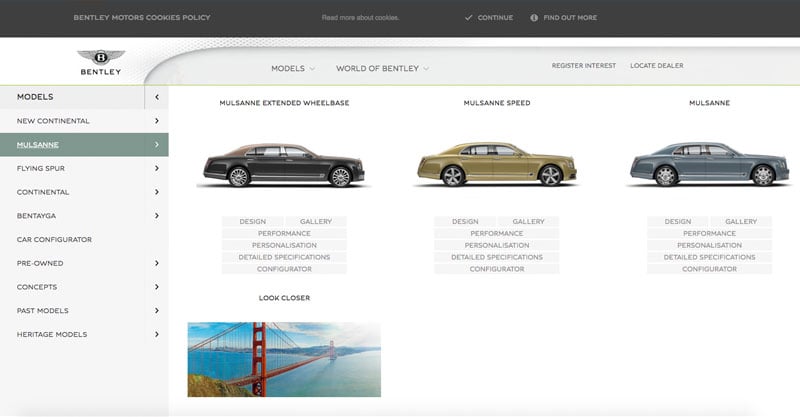Click Find Out More in cookies bar
This screenshot has width=800, height=417.
coord(570,17)
